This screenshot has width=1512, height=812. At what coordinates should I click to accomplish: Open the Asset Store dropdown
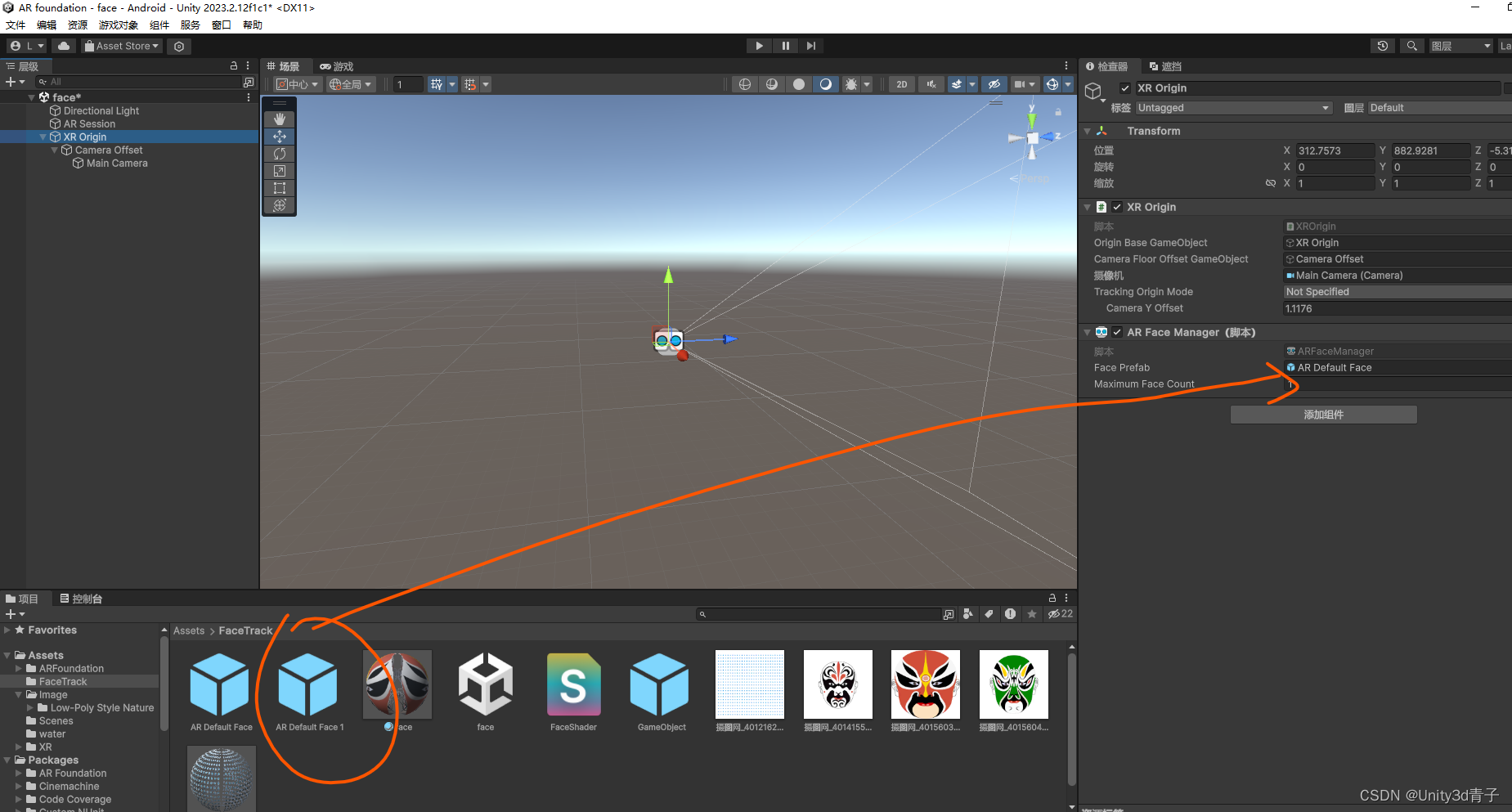pyautogui.click(x=122, y=46)
